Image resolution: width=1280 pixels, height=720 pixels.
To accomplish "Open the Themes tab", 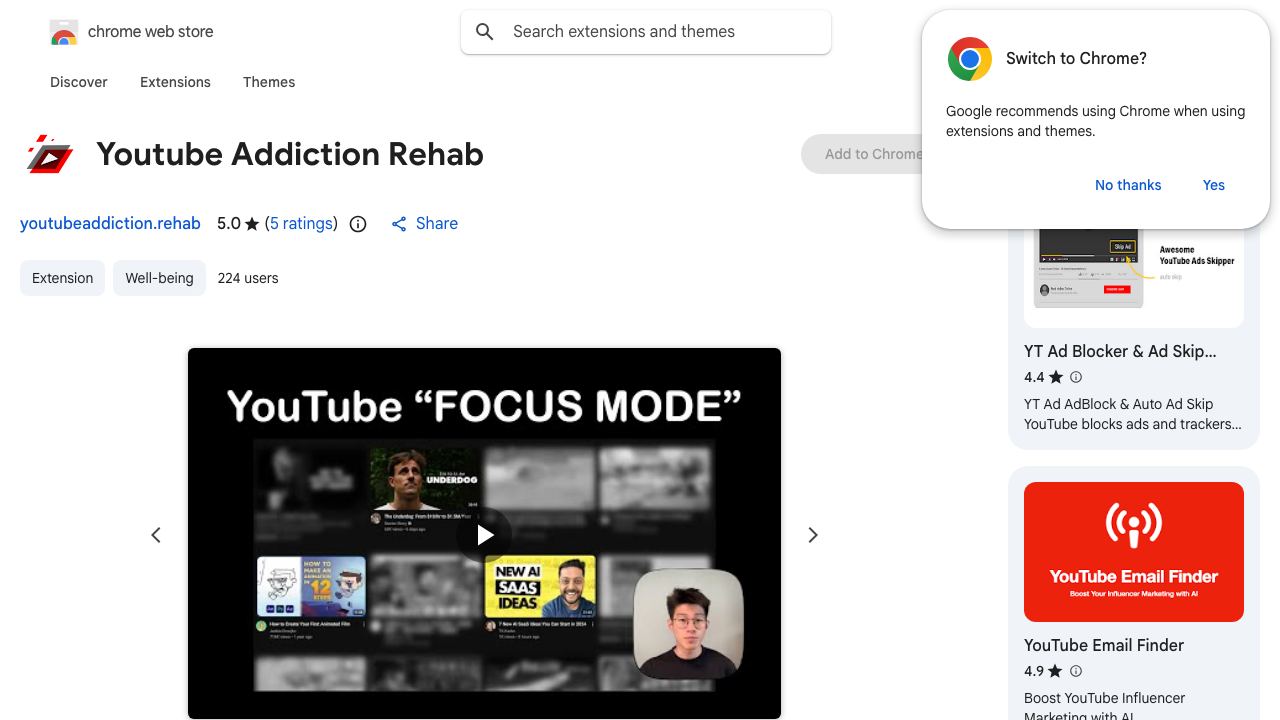I will (x=269, y=82).
